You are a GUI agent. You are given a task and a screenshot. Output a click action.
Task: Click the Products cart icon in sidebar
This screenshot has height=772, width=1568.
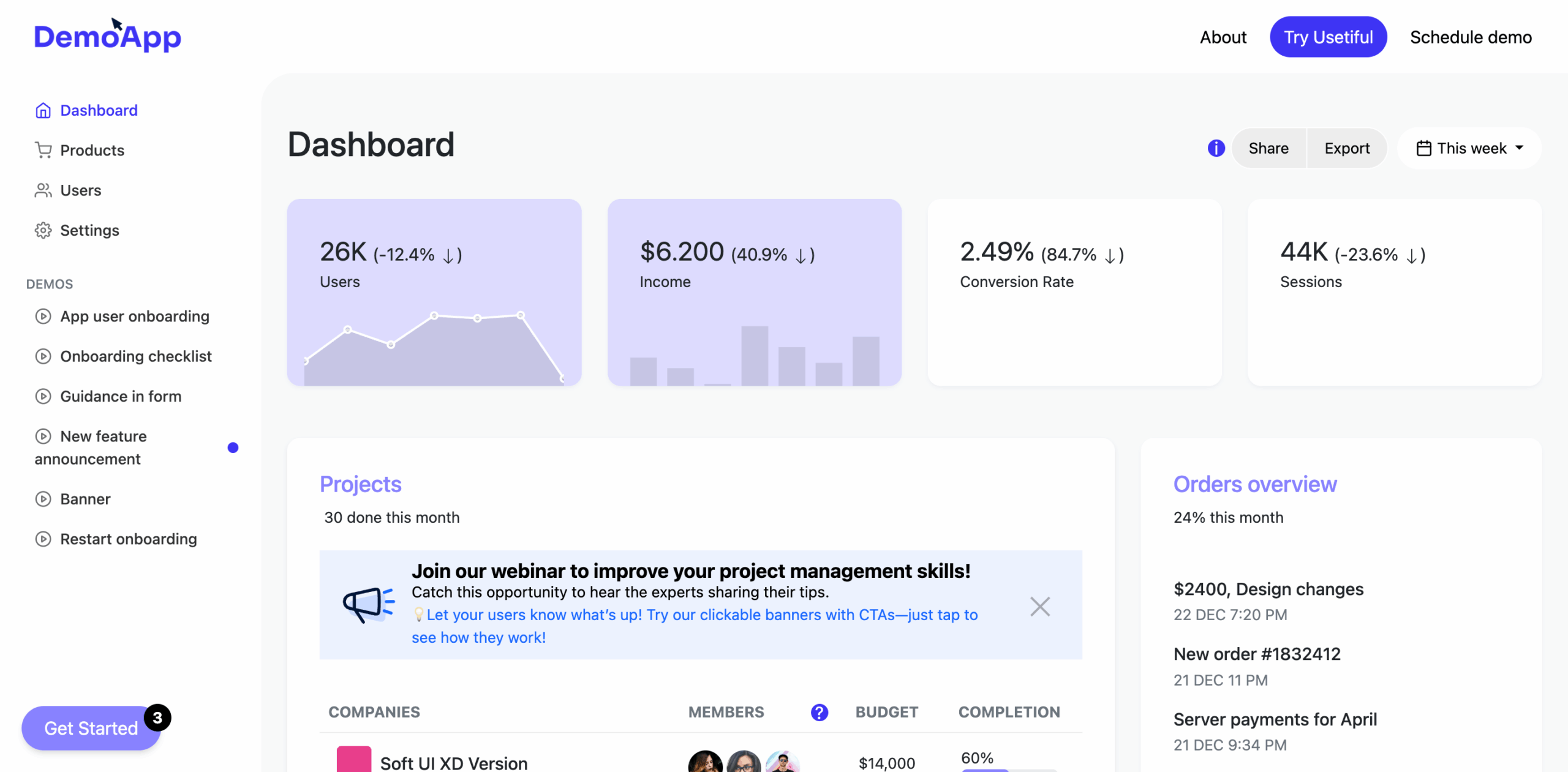point(43,150)
